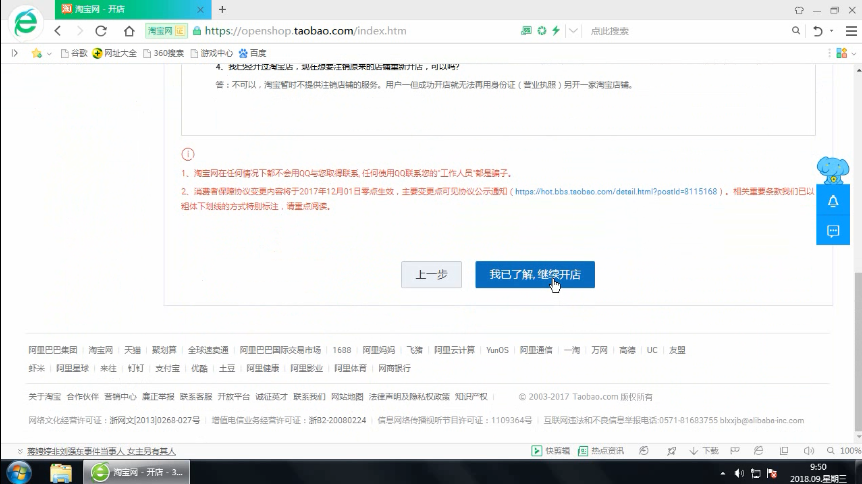This screenshot has width=862, height=484.
Task: Open the 阿里巴巴集团 footer link
Action: coord(53,350)
